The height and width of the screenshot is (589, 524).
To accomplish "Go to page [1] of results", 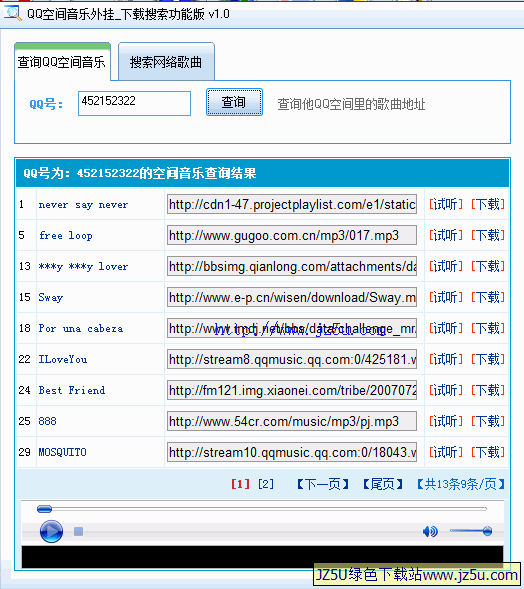I will pos(240,484).
